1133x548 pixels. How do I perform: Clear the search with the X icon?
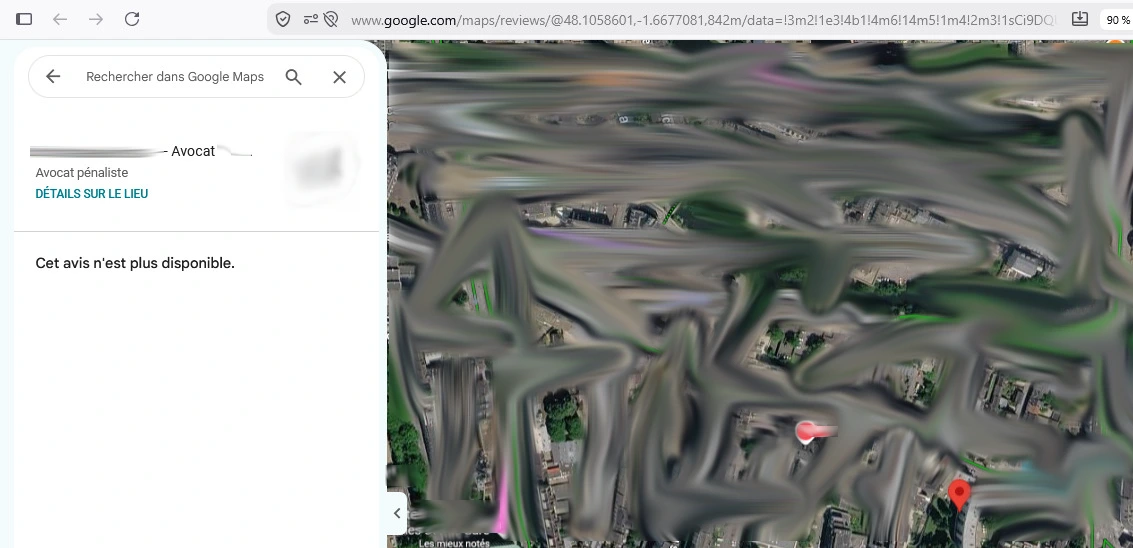pos(340,77)
